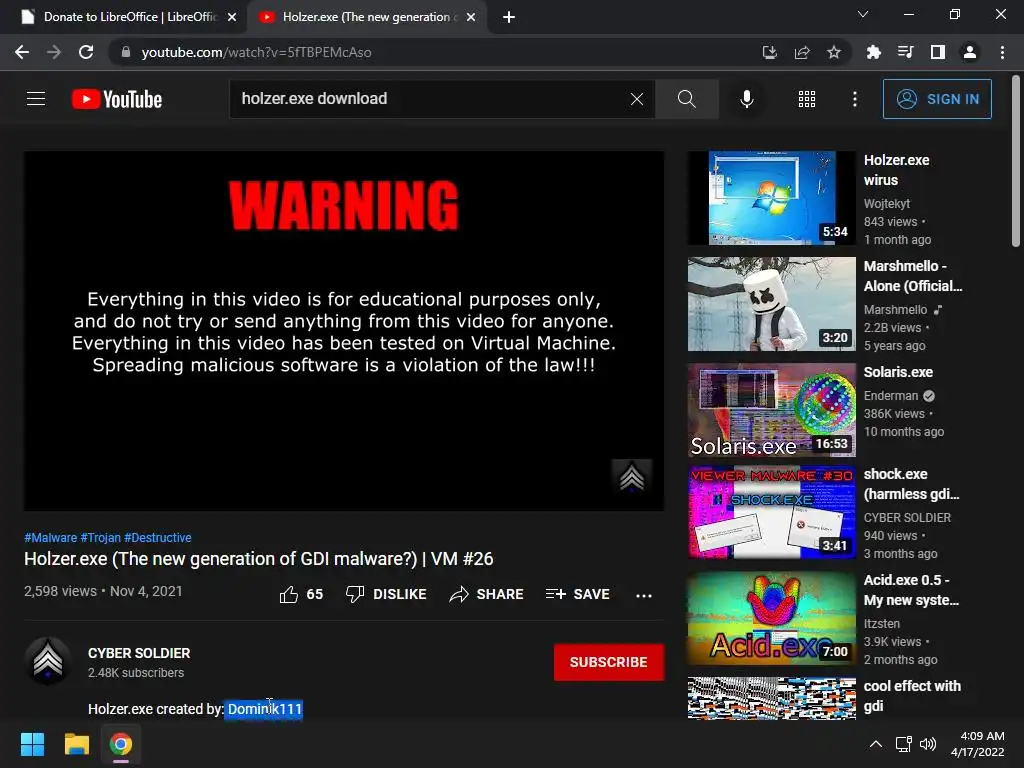
Task: Open volume icon in system tray
Action: point(927,744)
